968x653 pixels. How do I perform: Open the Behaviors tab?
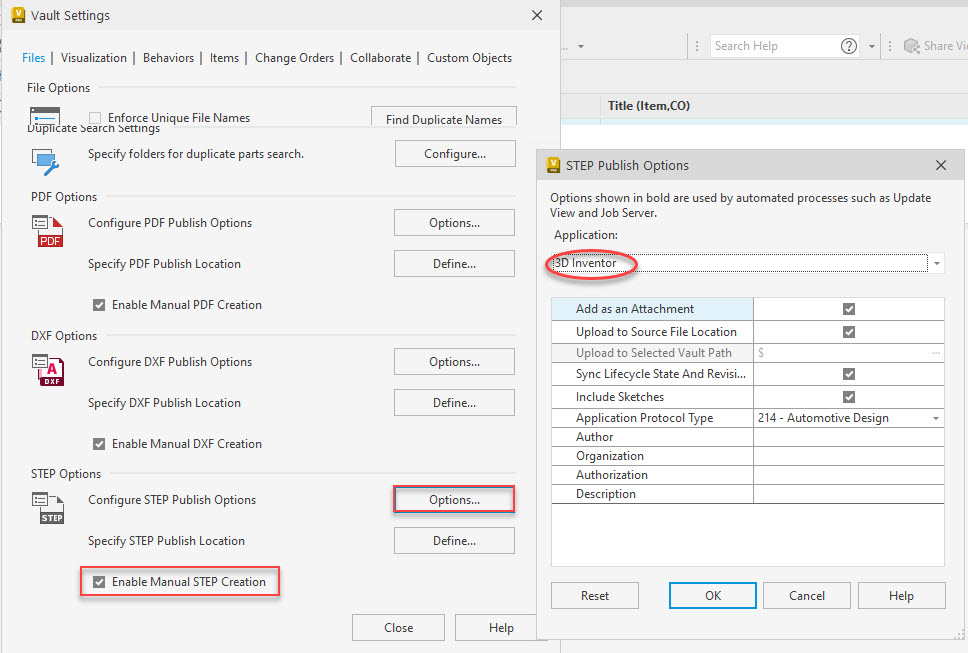[x=169, y=57]
